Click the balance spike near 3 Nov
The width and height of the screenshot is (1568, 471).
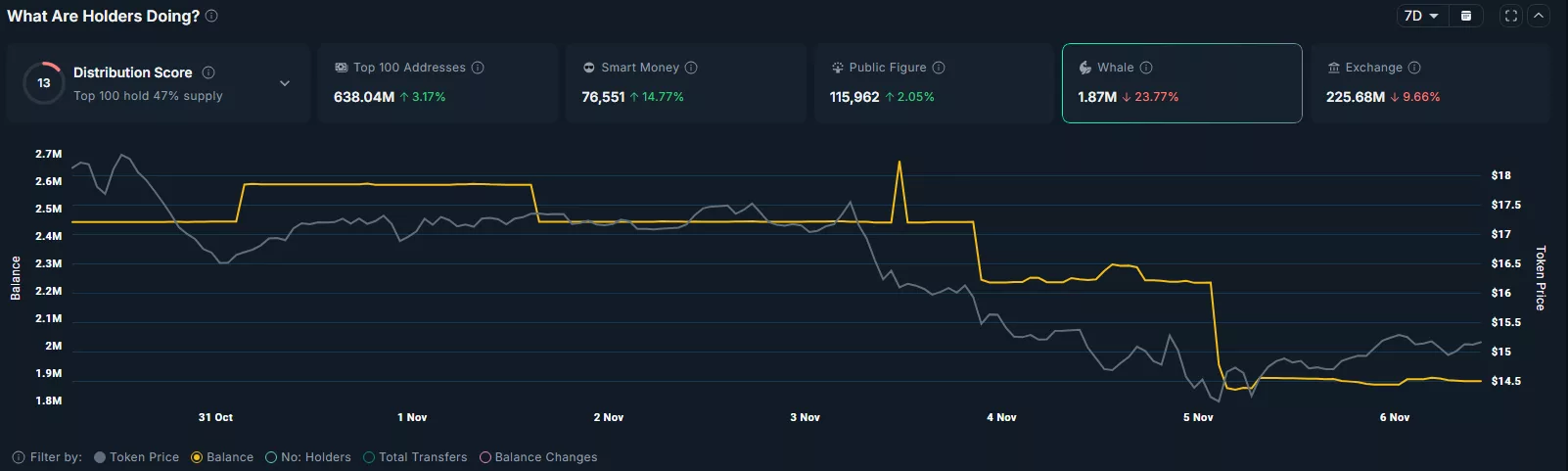(x=899, y=164)
